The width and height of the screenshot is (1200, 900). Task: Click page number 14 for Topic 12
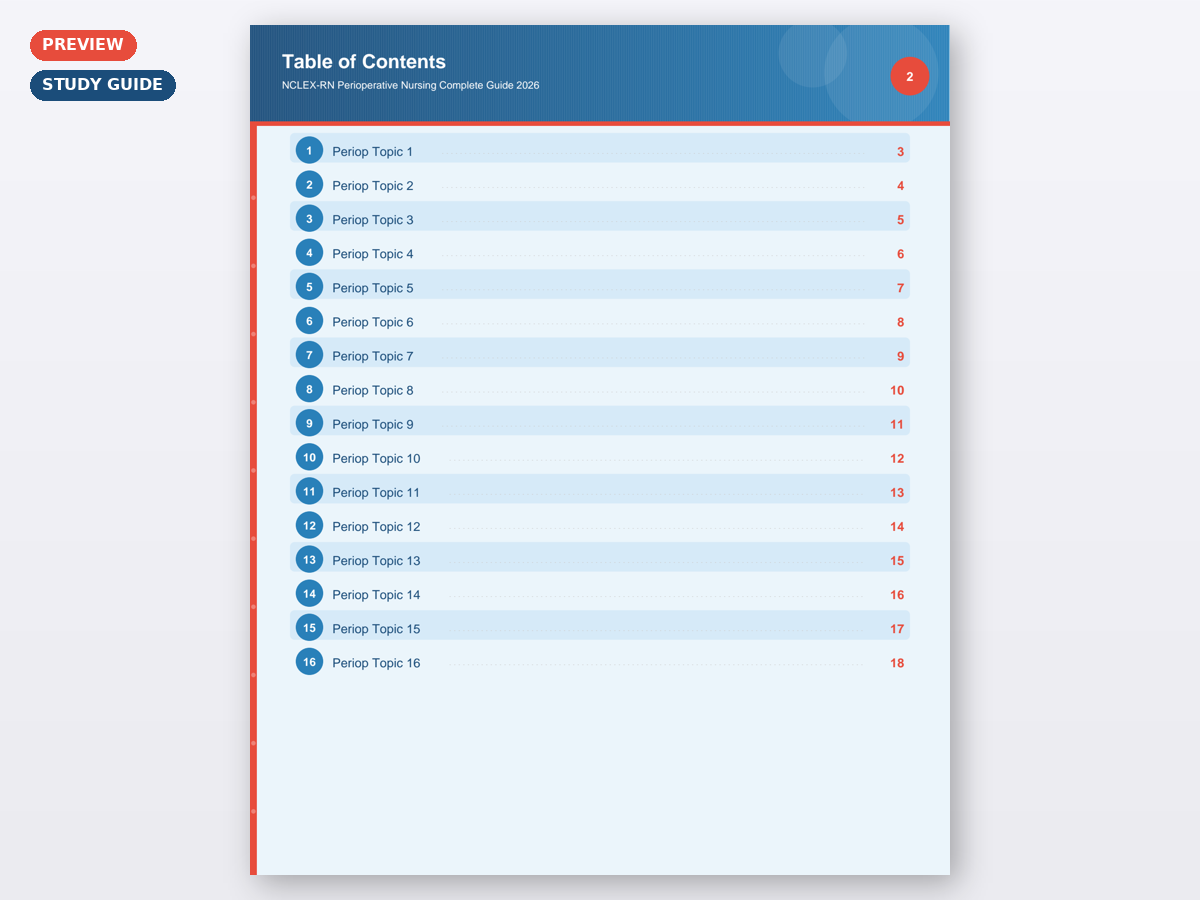pos(896,527)
